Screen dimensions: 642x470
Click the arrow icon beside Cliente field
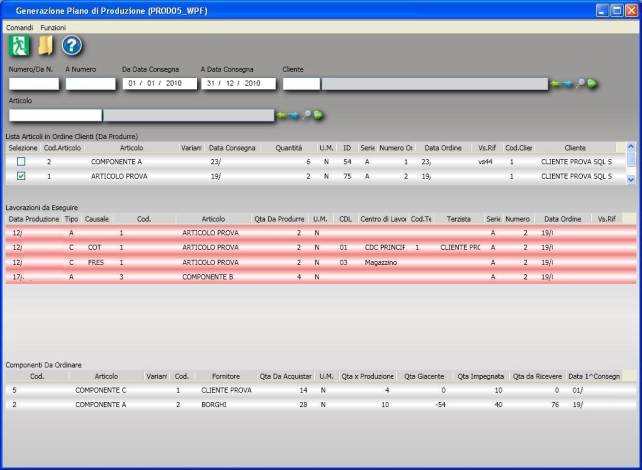pos(564,84)
